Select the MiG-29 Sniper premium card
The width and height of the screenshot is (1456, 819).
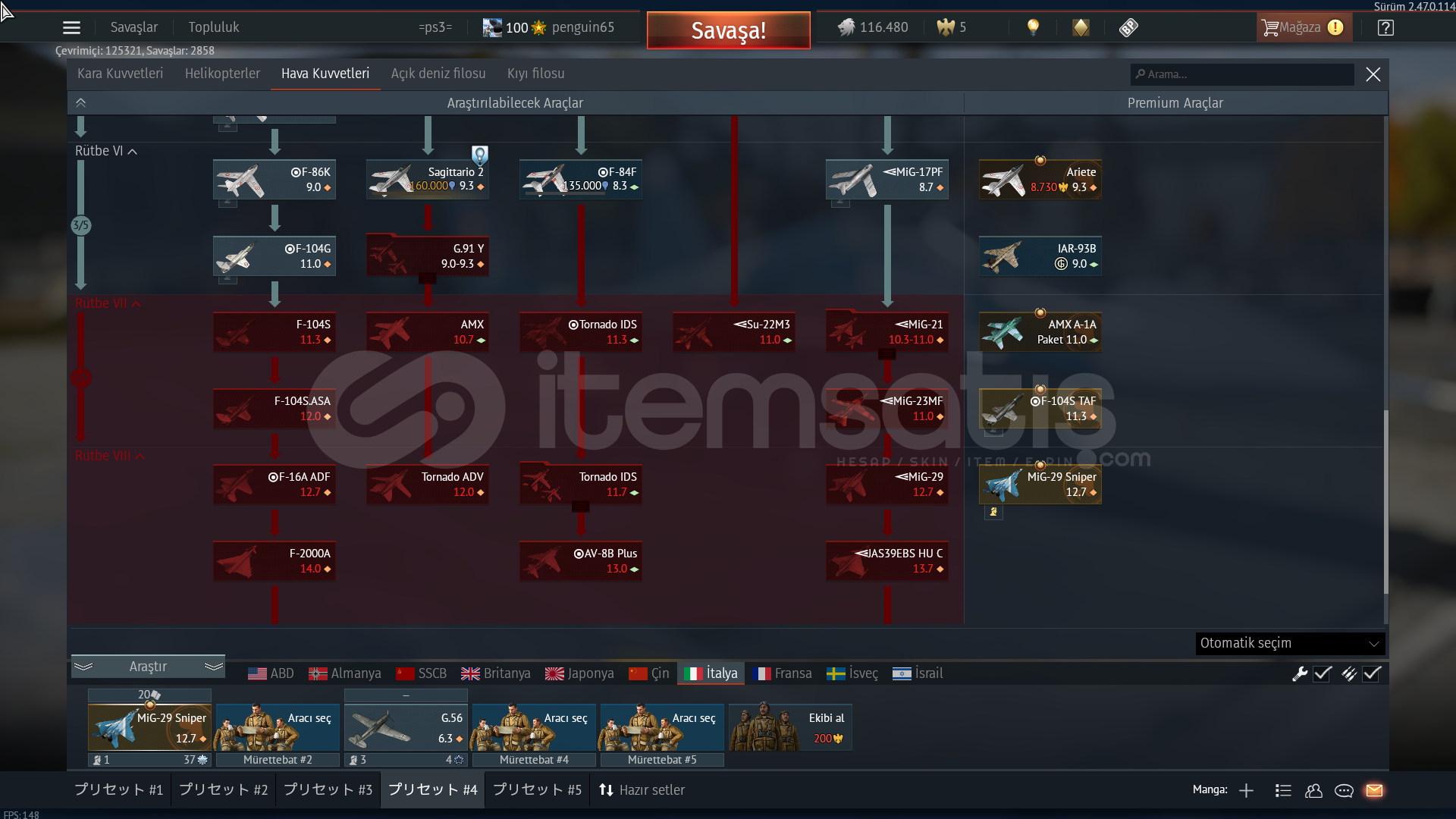(1040, 485)
